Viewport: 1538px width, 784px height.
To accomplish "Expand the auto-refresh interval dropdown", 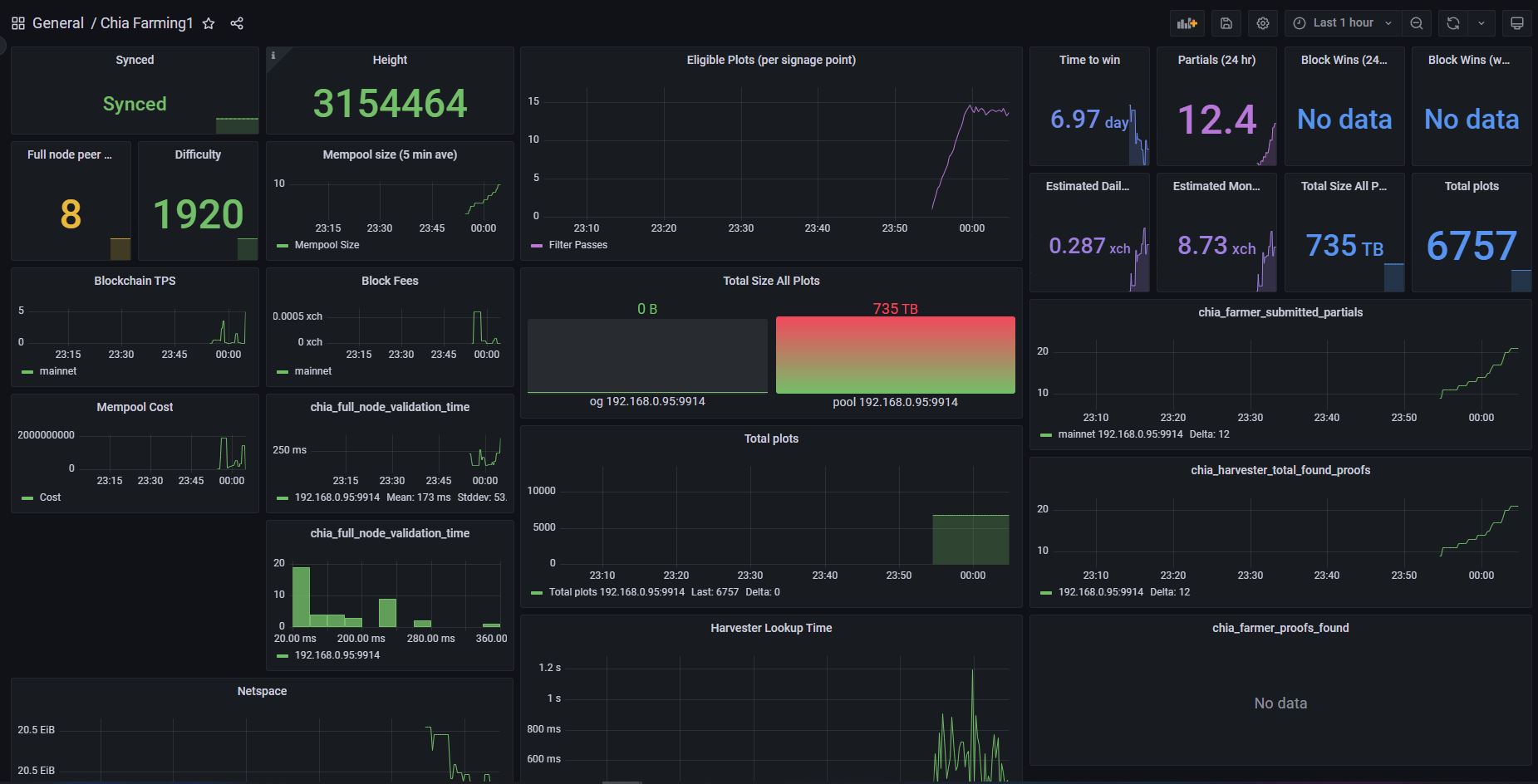I will 1481,23.
